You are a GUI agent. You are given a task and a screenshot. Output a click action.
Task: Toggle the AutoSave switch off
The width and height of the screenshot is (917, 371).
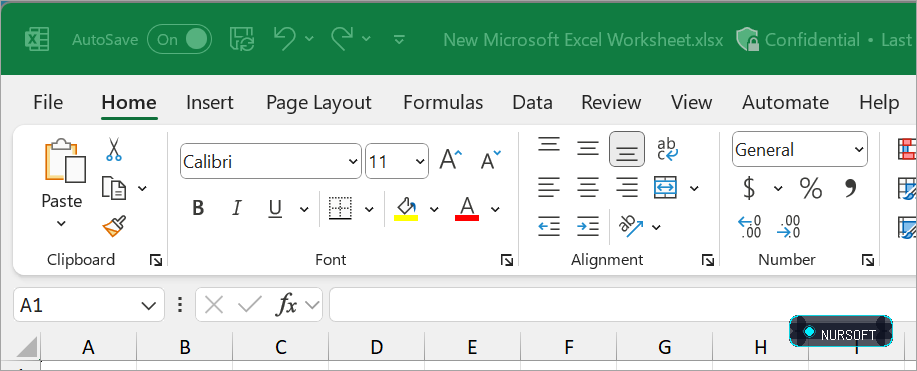pyautogui.click(x=179, y=40)
